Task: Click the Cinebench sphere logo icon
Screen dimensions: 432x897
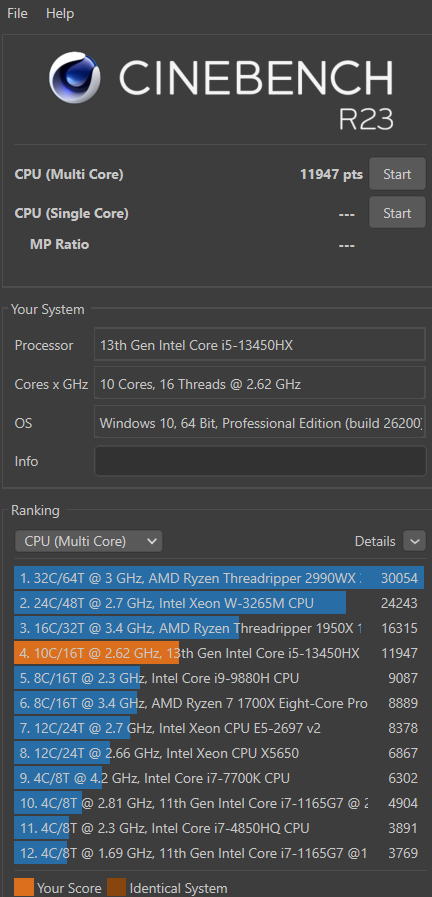Action: click(75, 77)
